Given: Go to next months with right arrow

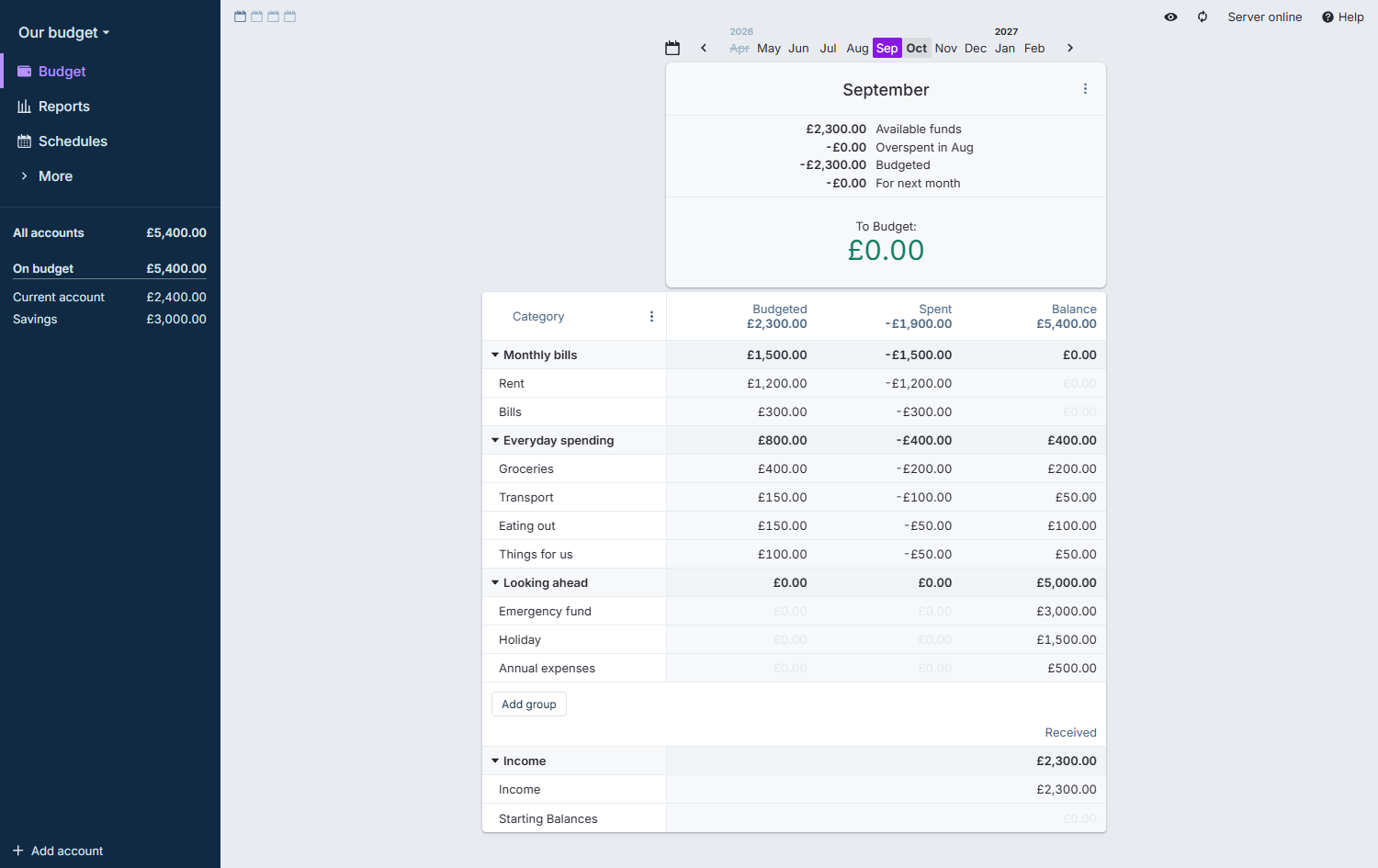Looking at the screenshot, I should coord(1070,48).
